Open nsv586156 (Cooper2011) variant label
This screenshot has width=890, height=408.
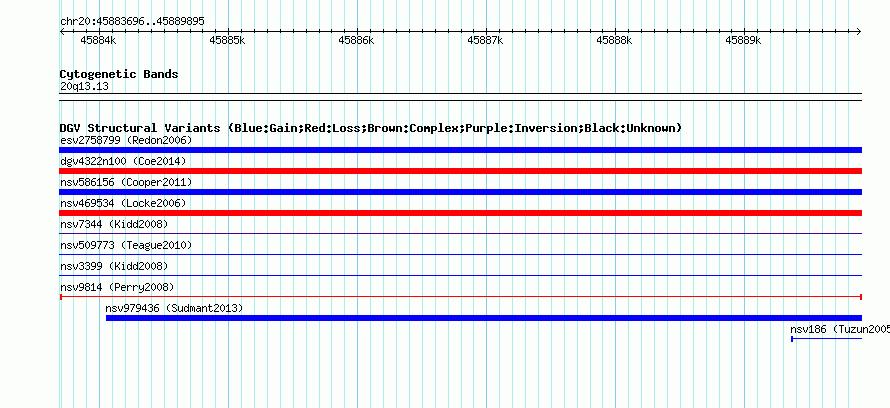coord(126,182)
